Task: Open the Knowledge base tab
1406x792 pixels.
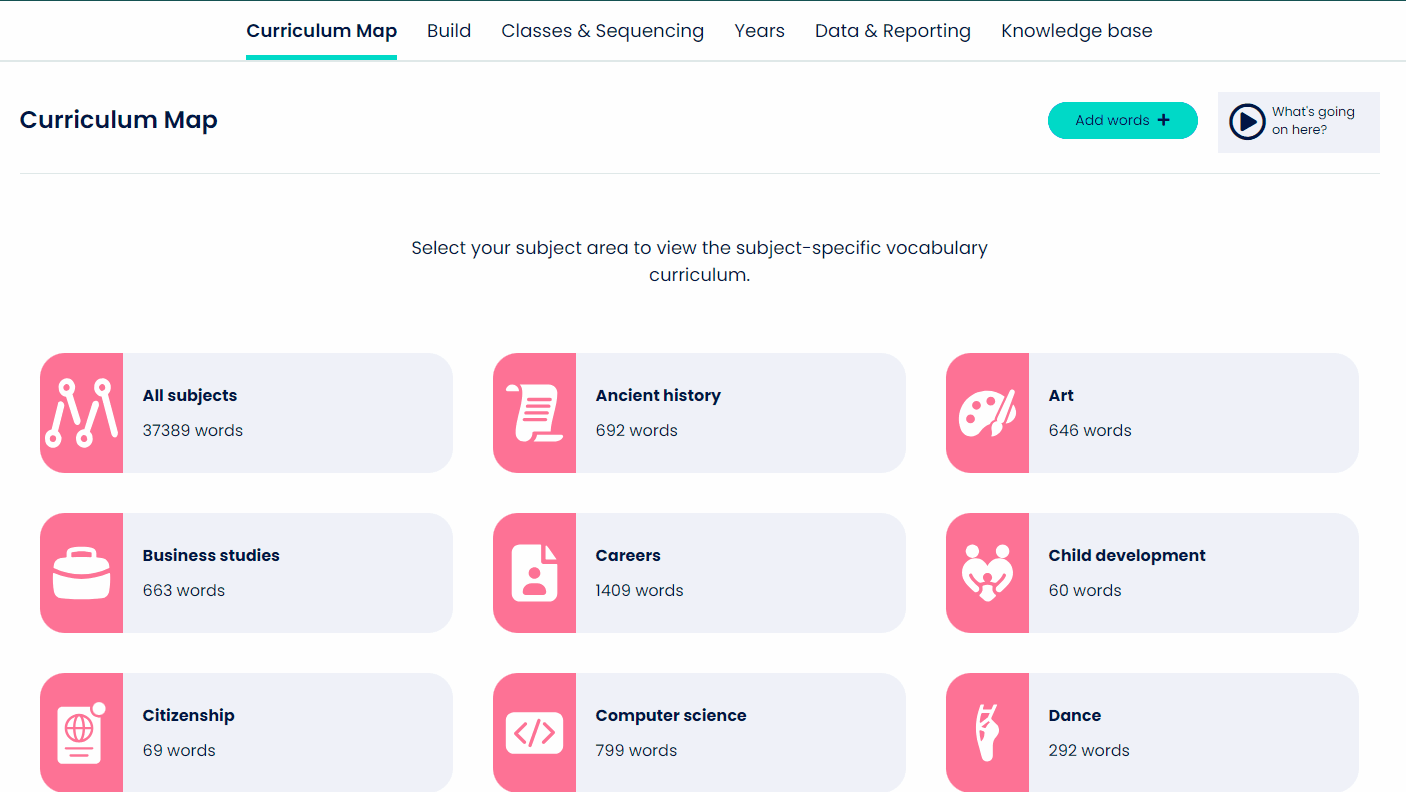Action: tap(1077, 31)
